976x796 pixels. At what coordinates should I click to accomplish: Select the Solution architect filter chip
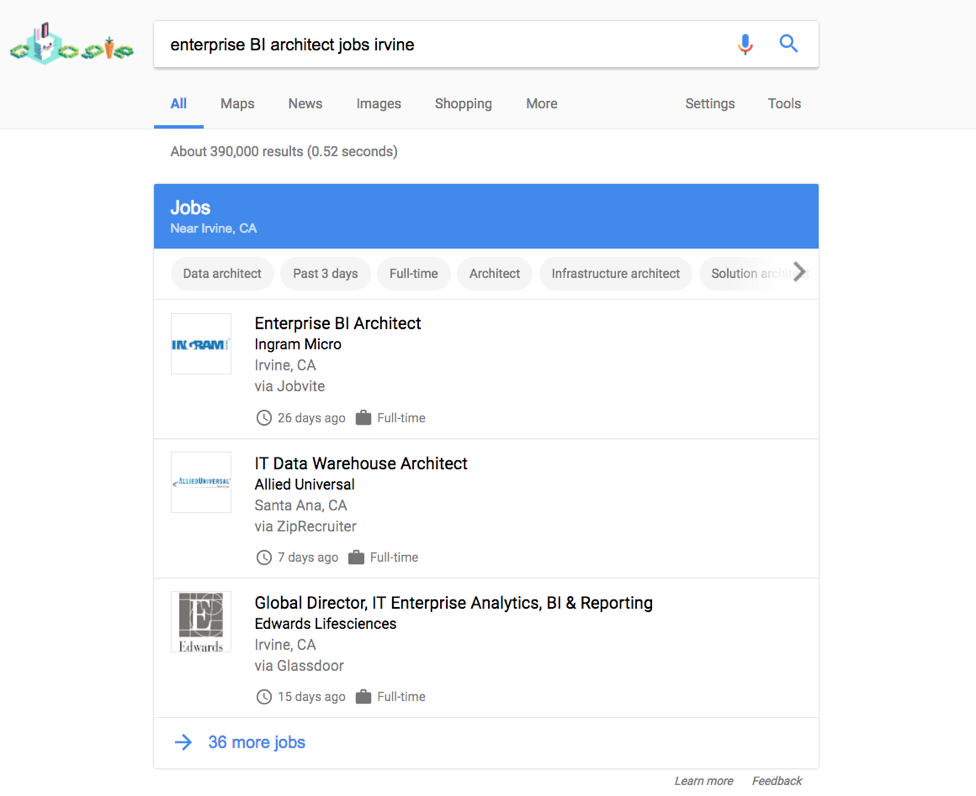click(x=747, y=274)
